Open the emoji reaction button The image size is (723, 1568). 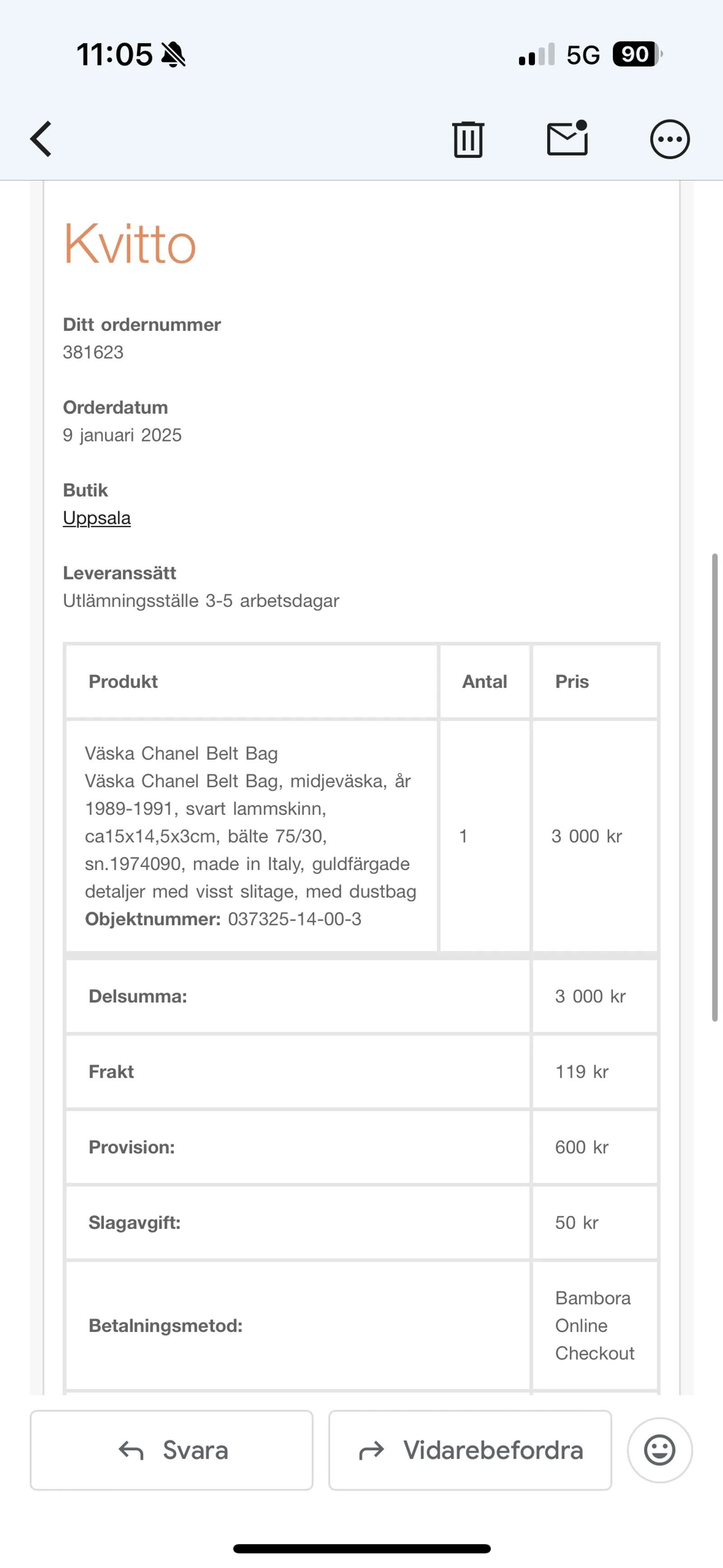tap(660, 1450)
